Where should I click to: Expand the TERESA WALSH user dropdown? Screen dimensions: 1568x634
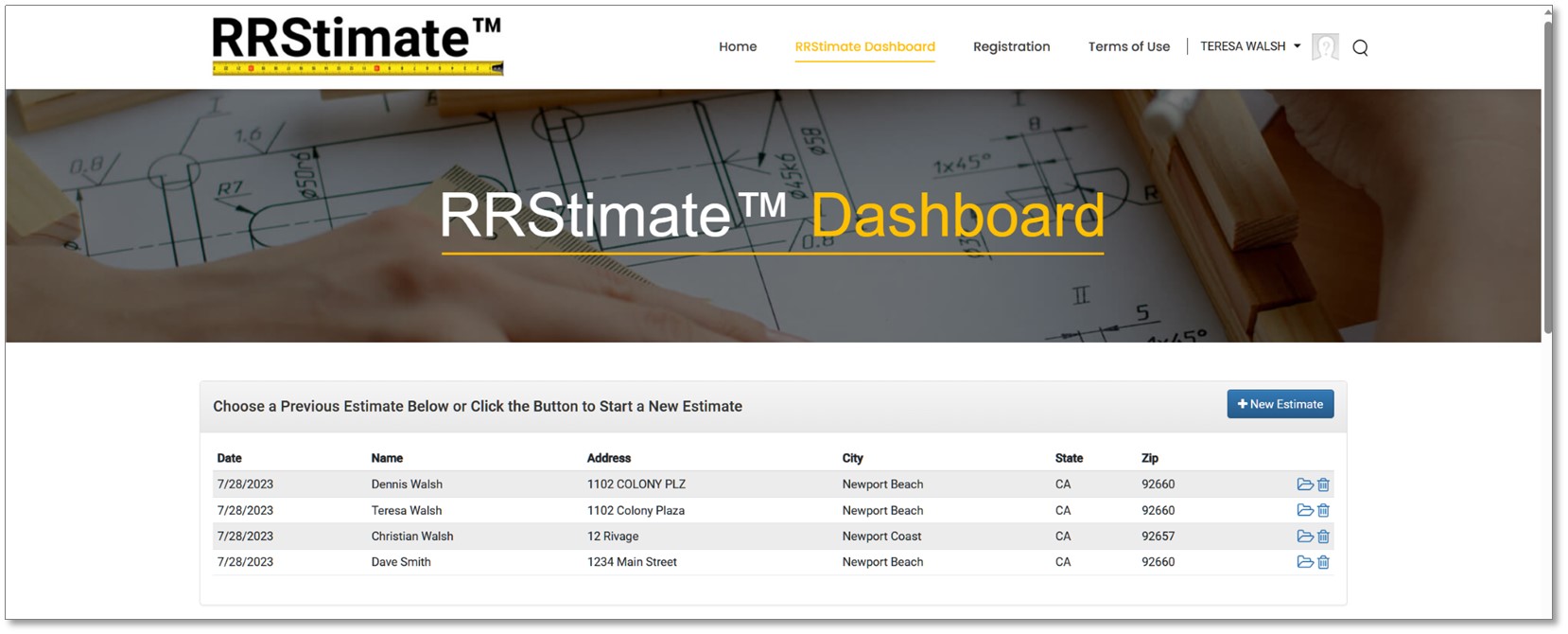pyautogui.click(x=1250, y=46)
